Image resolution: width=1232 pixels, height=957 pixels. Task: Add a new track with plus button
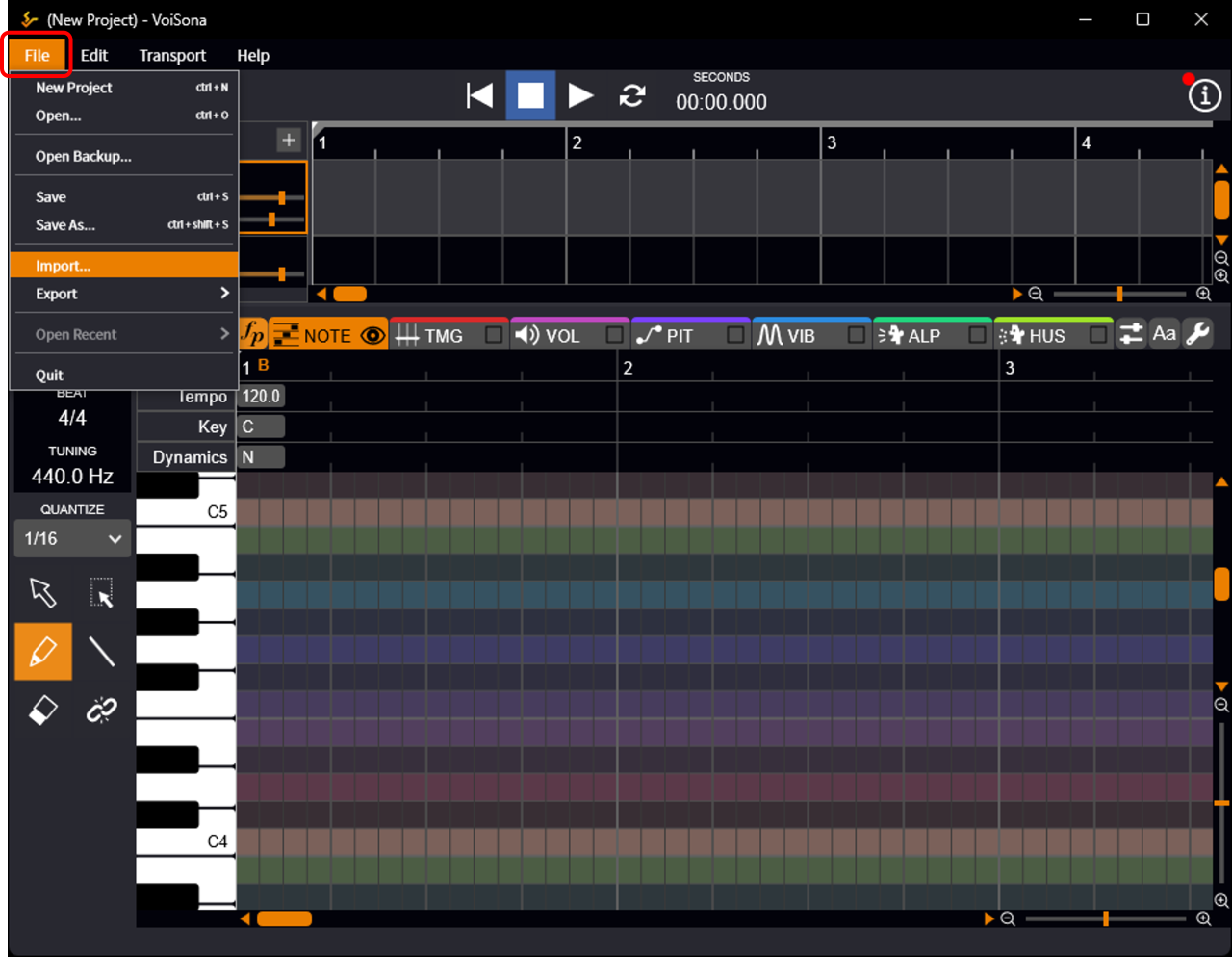pyautogui.click(x=289, y=140)
